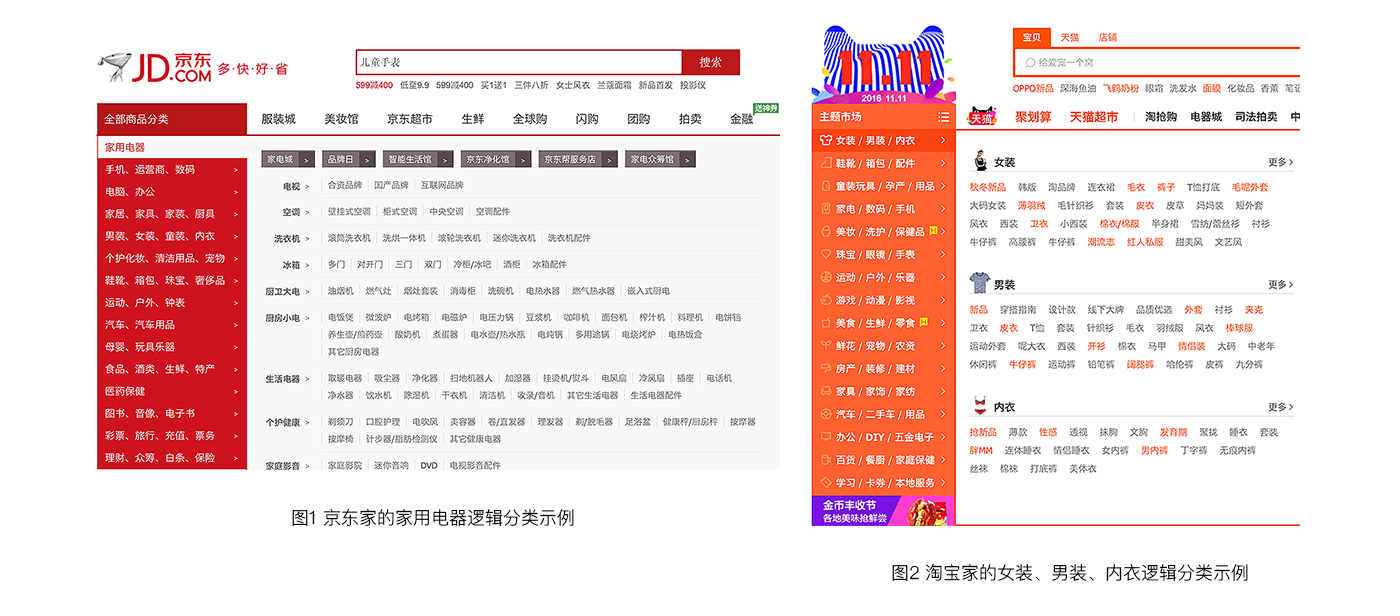Screen dimensions: 1400x616
Task: Expand 手机、运营商、数码 category on JD
Action: [x=172, y=170]
